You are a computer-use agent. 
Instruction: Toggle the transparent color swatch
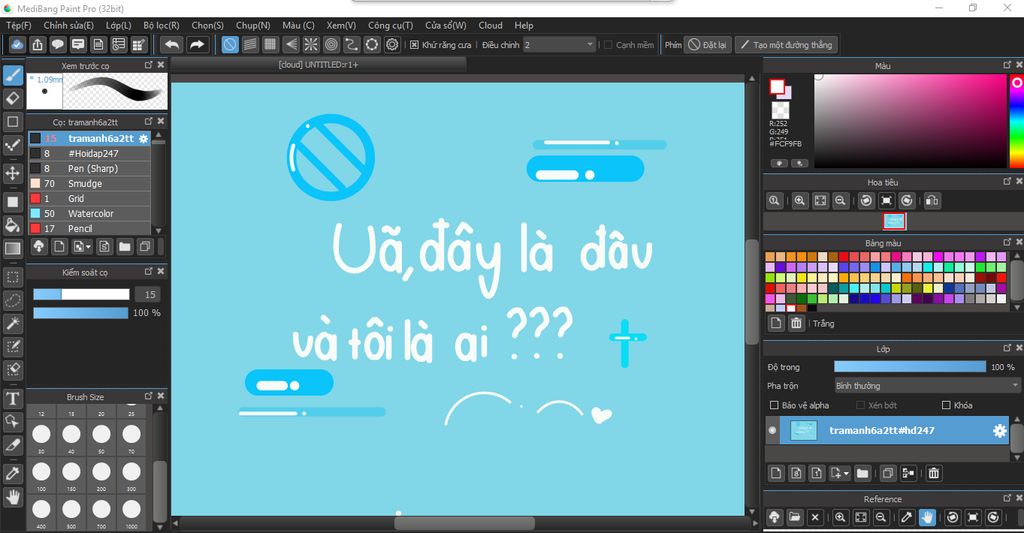click(x=780, y=110)
